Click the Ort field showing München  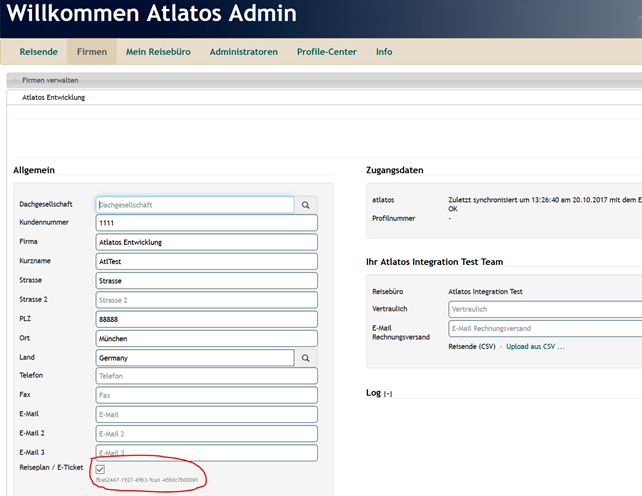pyautogui.click(x=206, y=338)
